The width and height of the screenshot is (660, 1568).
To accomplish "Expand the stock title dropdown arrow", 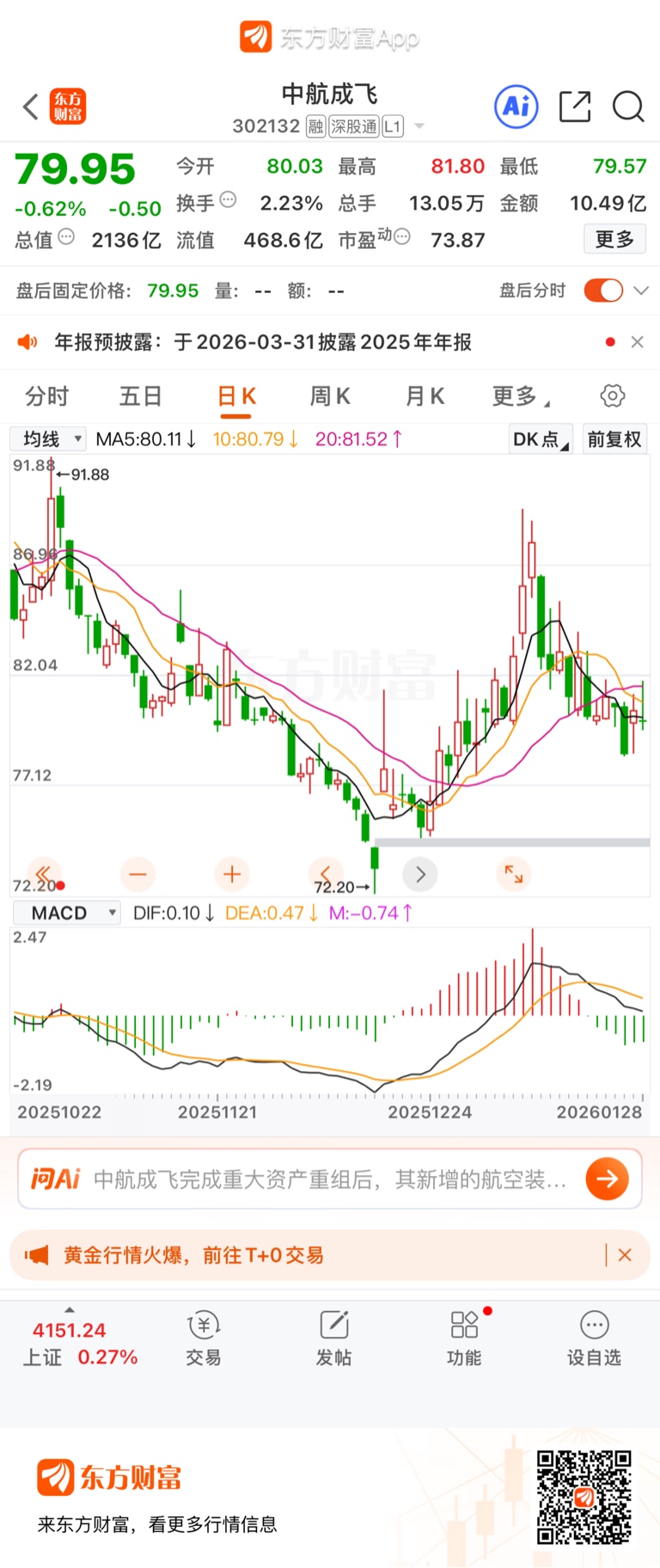I will click(x=419, y=126).
